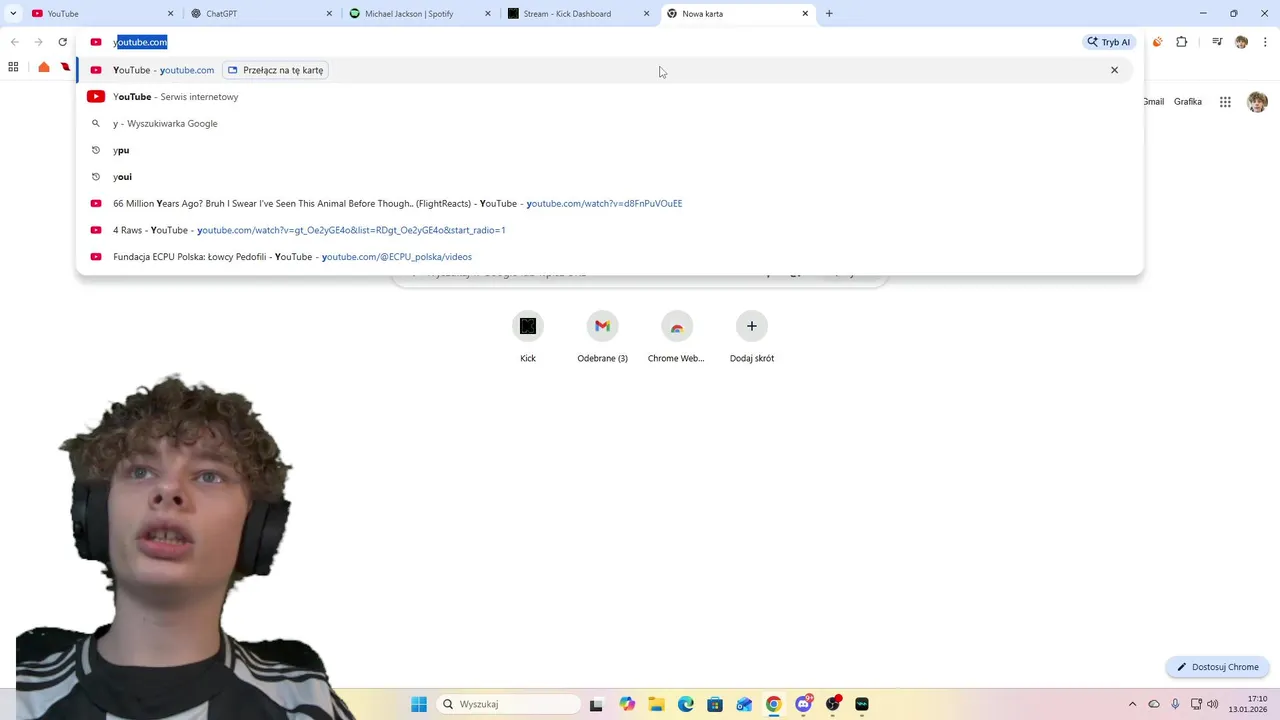Screen dimensions: 1280x720
Task: Open the Chrome Web Store shortcut
Action: point(677,337)
